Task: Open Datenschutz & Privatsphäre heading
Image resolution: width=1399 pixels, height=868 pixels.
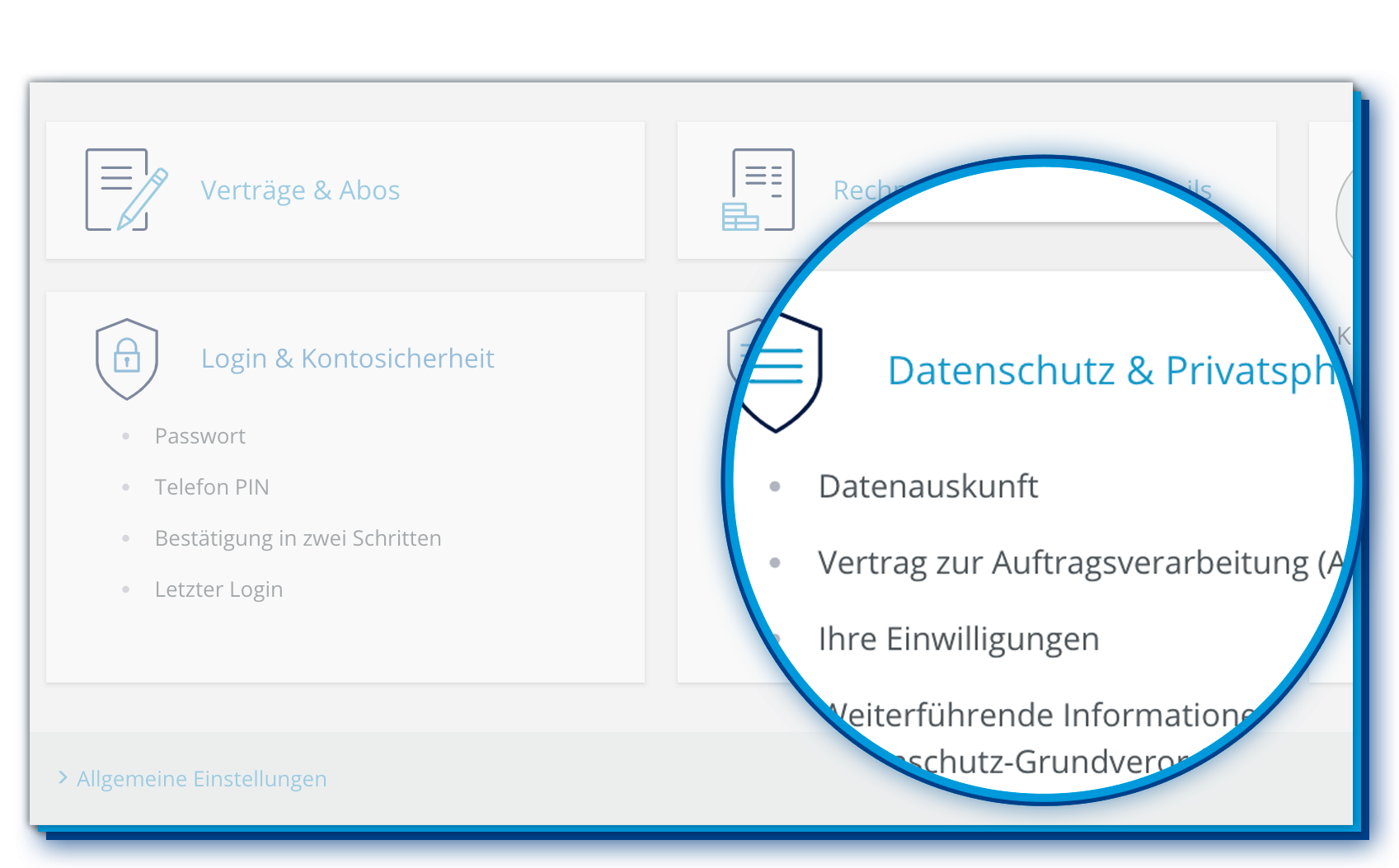Action: (x=1109, y=371)
